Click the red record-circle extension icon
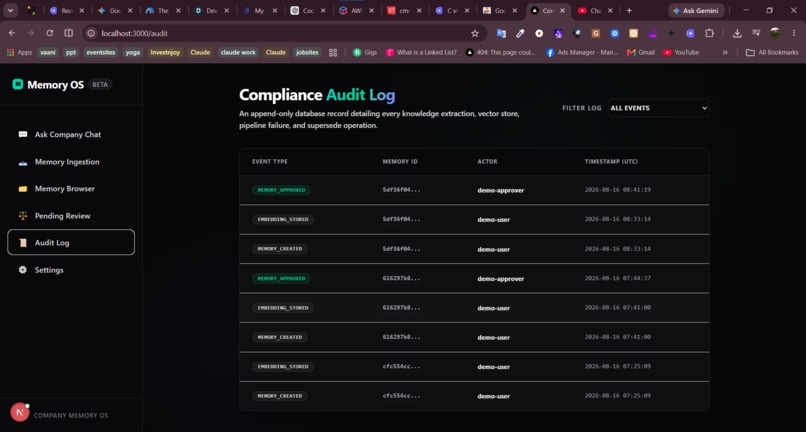The width and height of the screenshot is (806, 432). pyautogui.click(x=539, y=33)
